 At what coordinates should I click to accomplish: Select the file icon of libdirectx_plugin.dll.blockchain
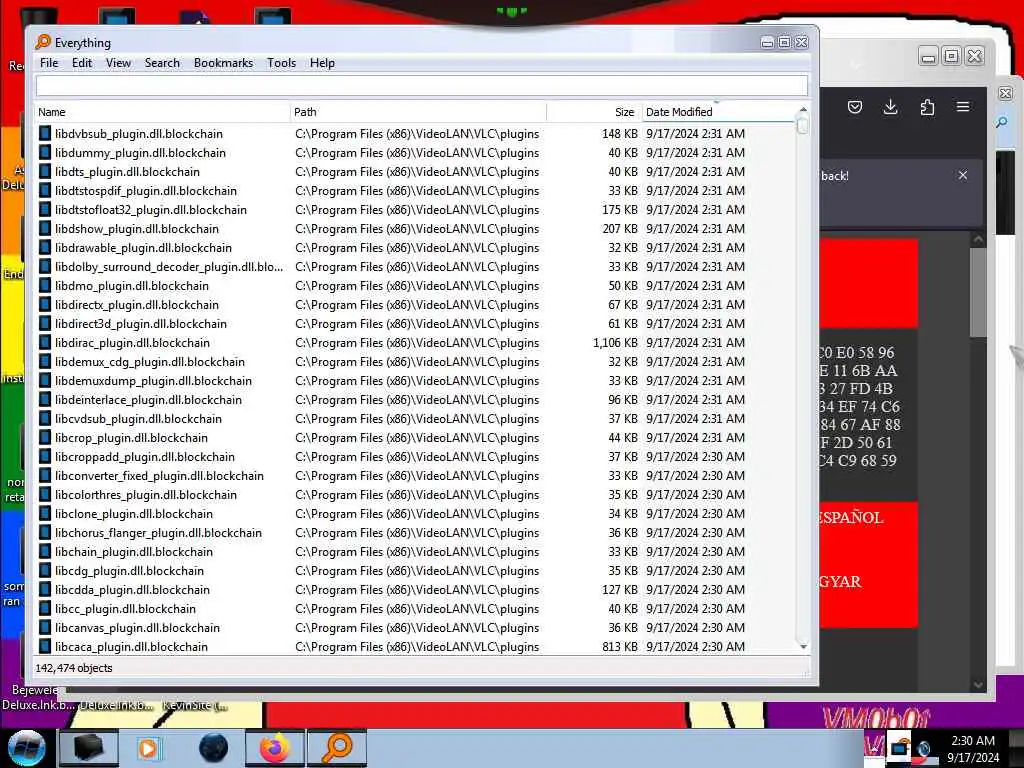tap(44, 304)
